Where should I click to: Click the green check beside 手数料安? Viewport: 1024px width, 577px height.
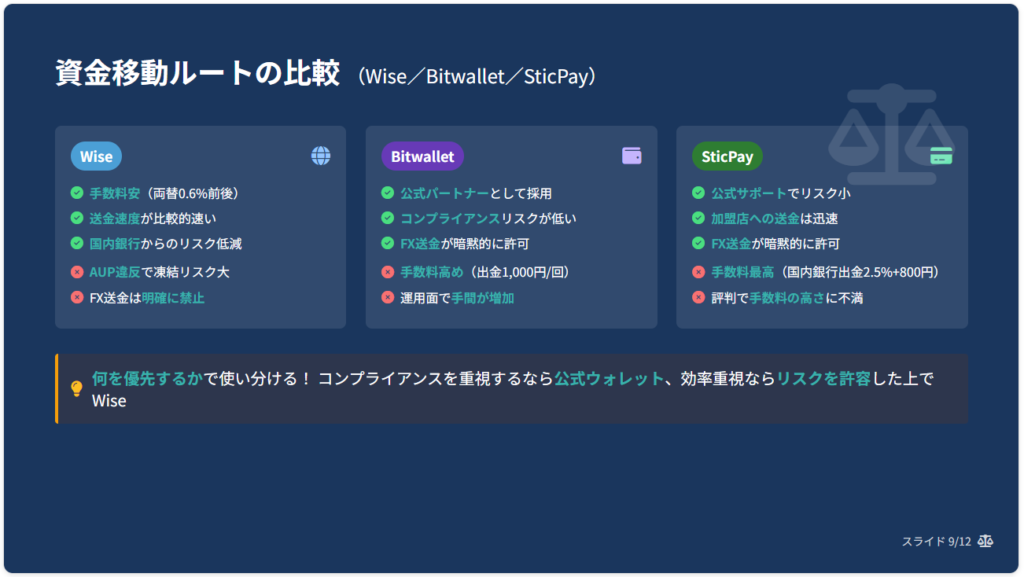(x=77, y=193)
